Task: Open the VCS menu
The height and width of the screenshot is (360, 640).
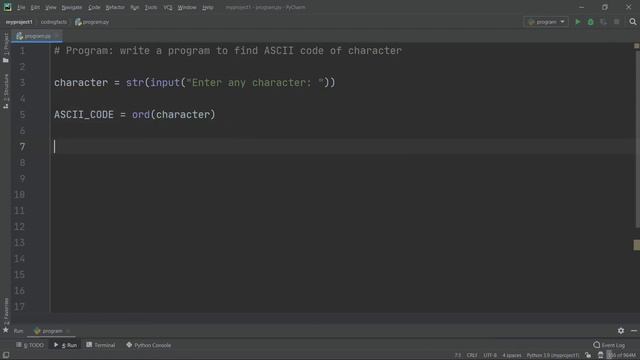Action: point(168,7)
